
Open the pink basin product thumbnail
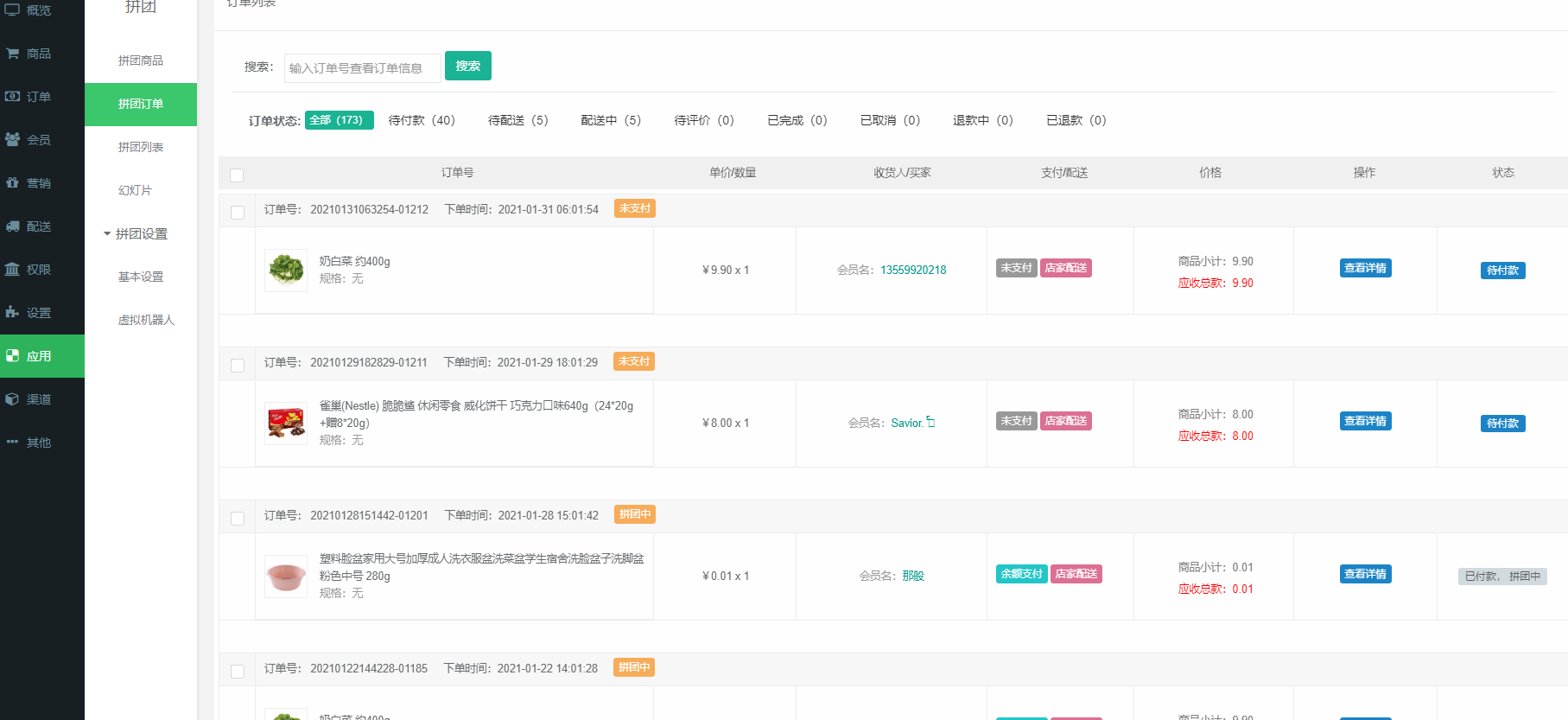pos(286,577)
